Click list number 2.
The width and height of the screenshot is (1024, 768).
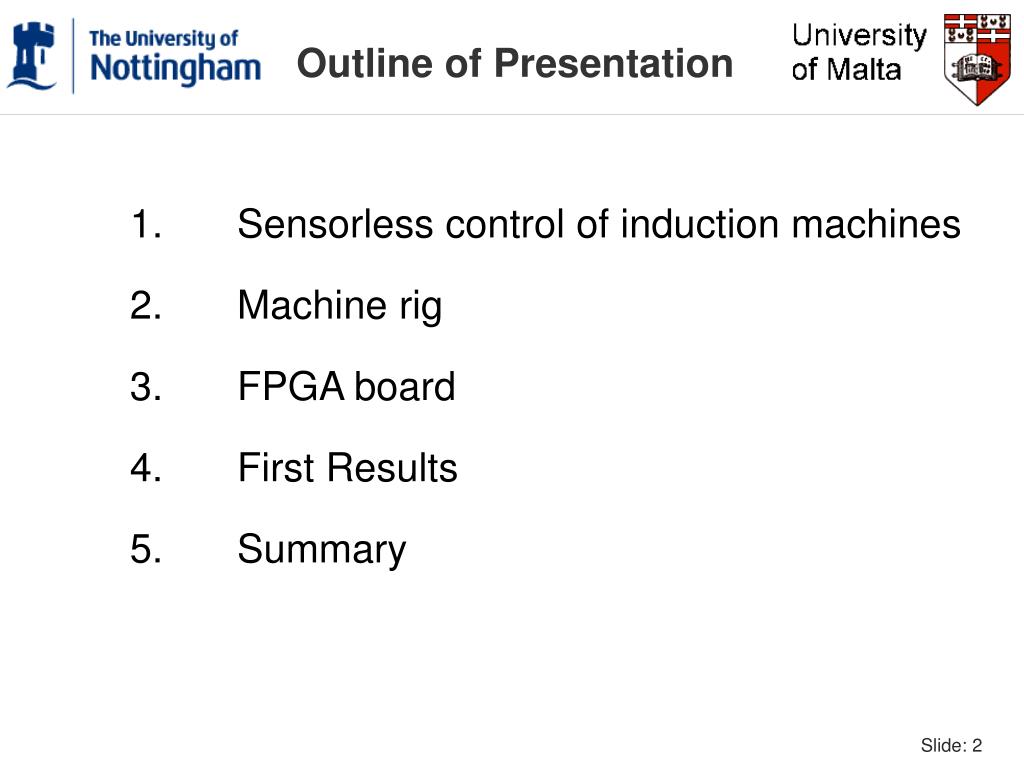point(146,305)
